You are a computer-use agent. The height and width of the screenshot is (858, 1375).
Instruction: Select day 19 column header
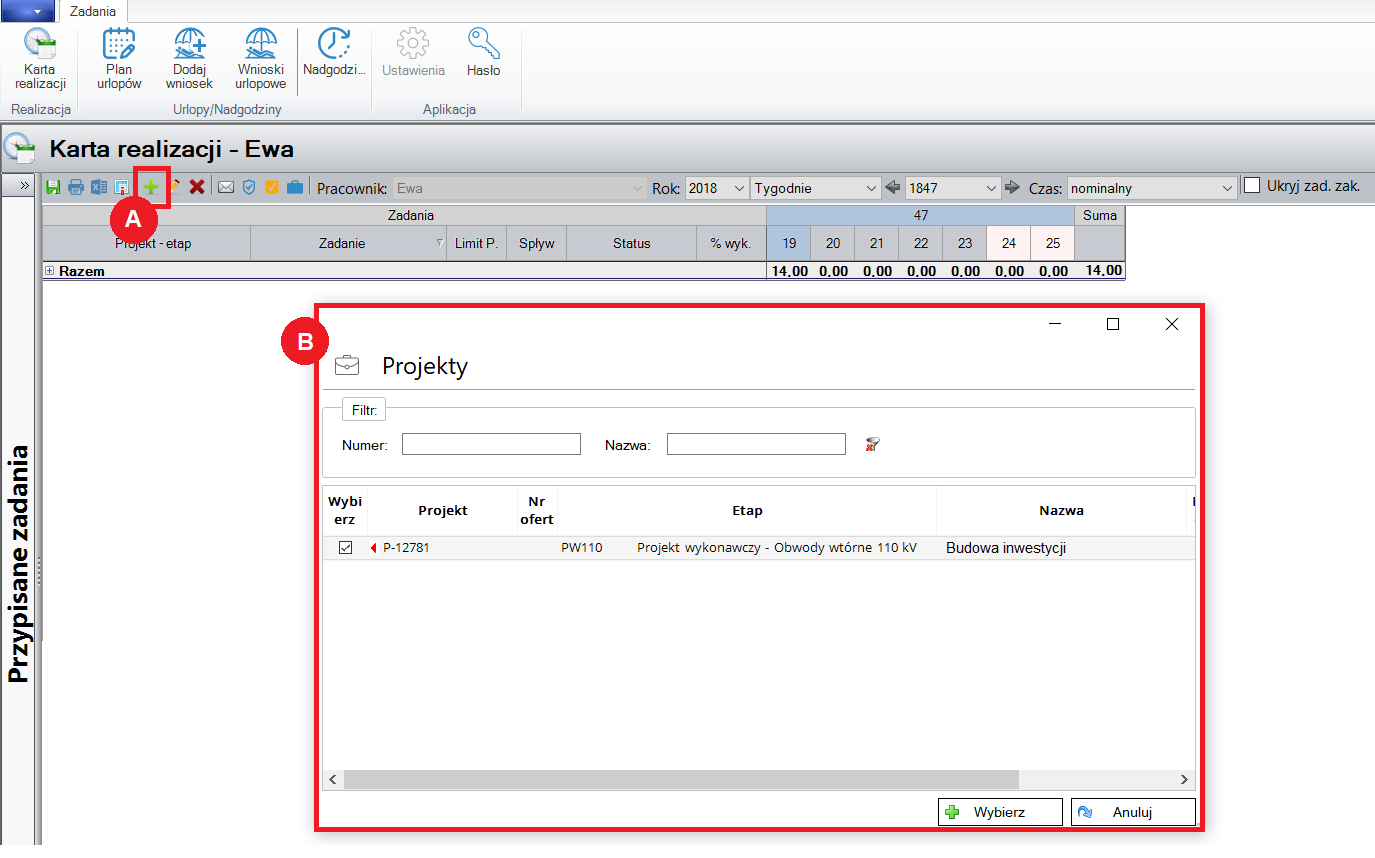click(788, 243)
